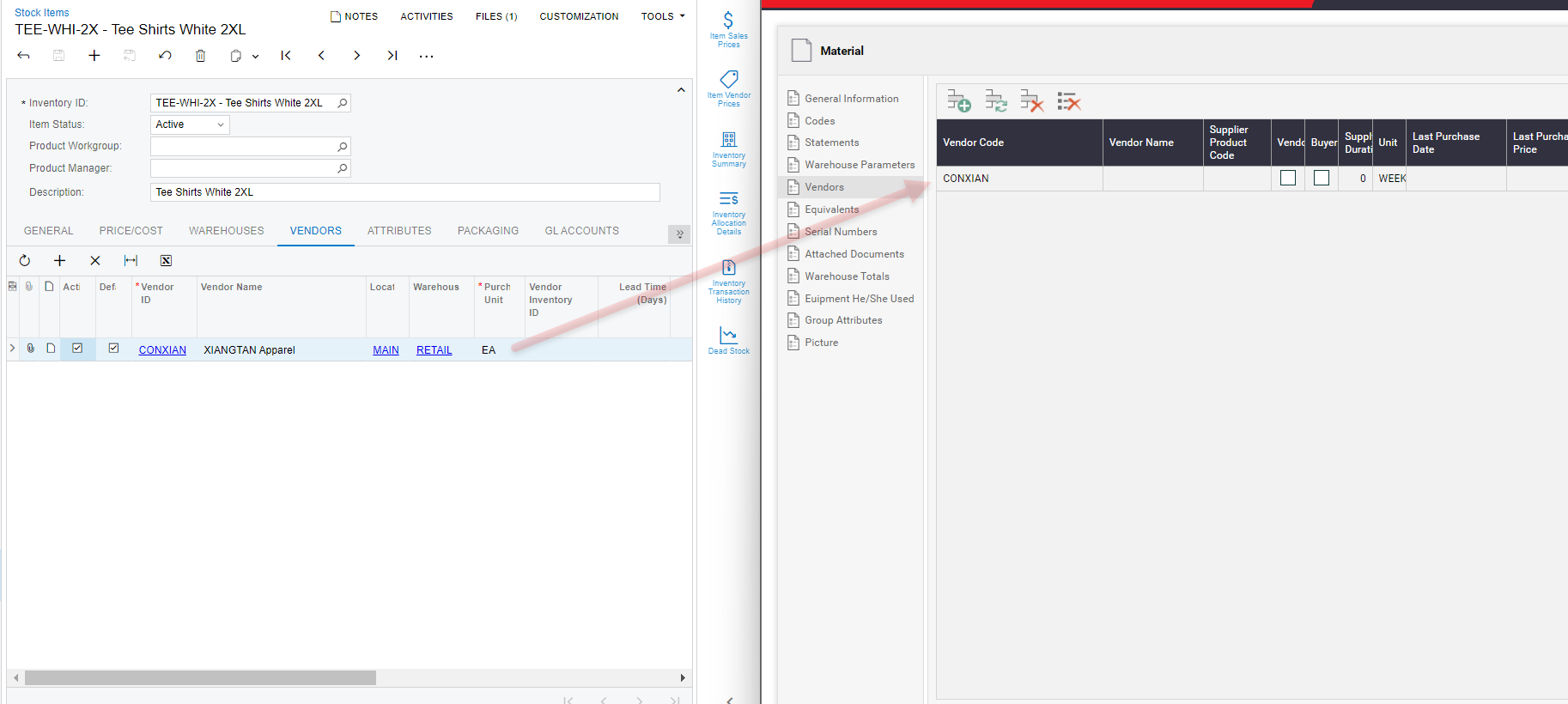Open the TOOLS dropdown menu
This screenshot has width=1568, height=704.
point(663,16)
